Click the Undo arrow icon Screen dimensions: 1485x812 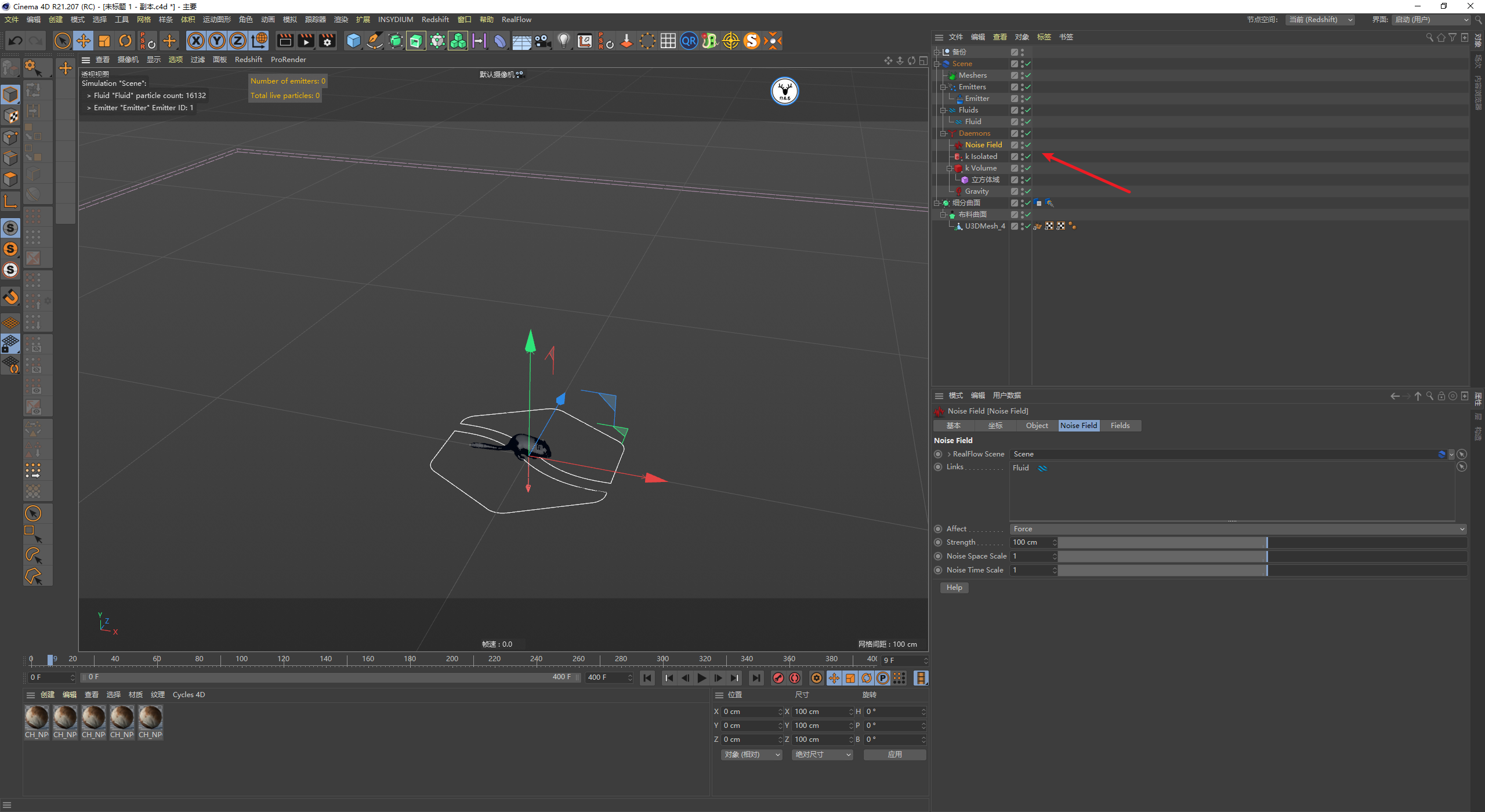click(16, 41)
